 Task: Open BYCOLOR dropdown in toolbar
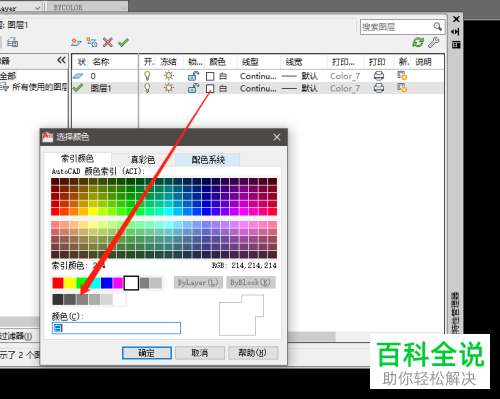click(x=87, y=7)
